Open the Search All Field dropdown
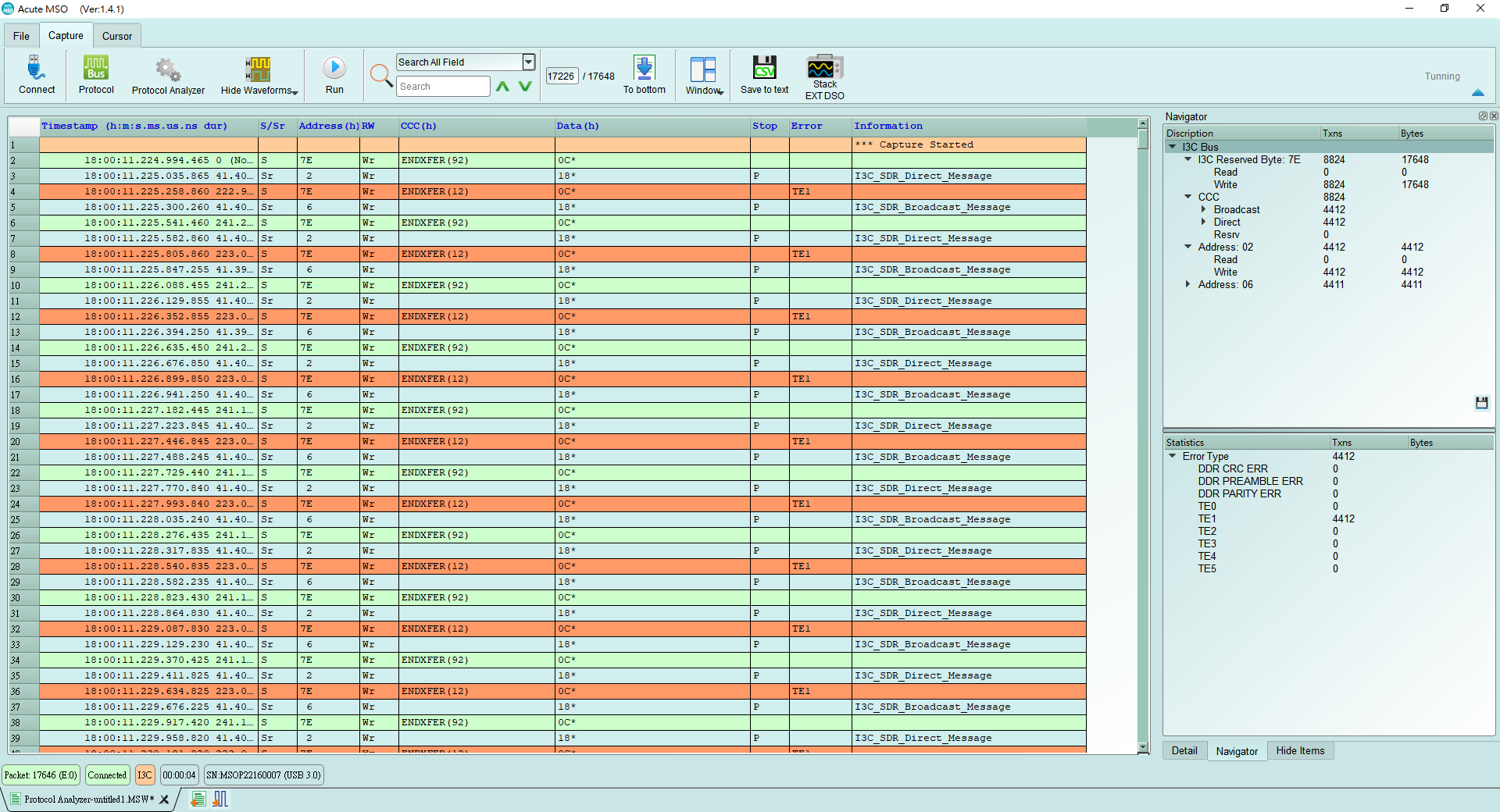This screenshot has height=812, width=1500. [x=529, y=62]
